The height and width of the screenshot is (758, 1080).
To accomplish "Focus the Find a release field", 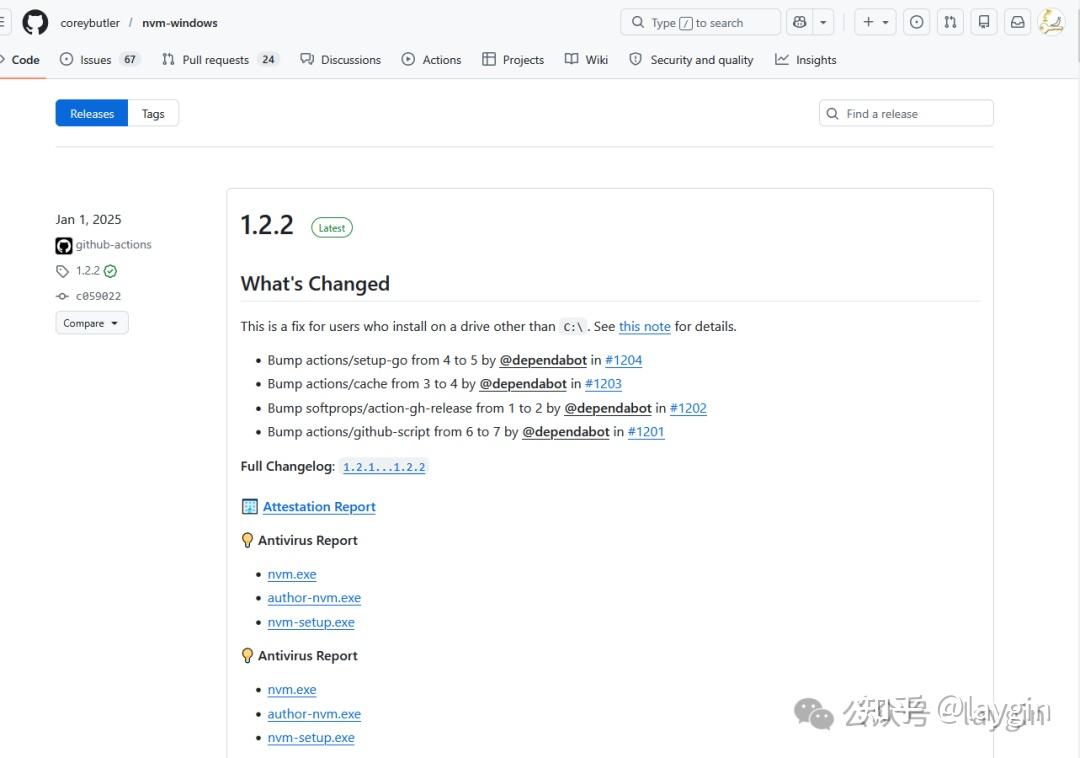I will click(x=906, y=114).
